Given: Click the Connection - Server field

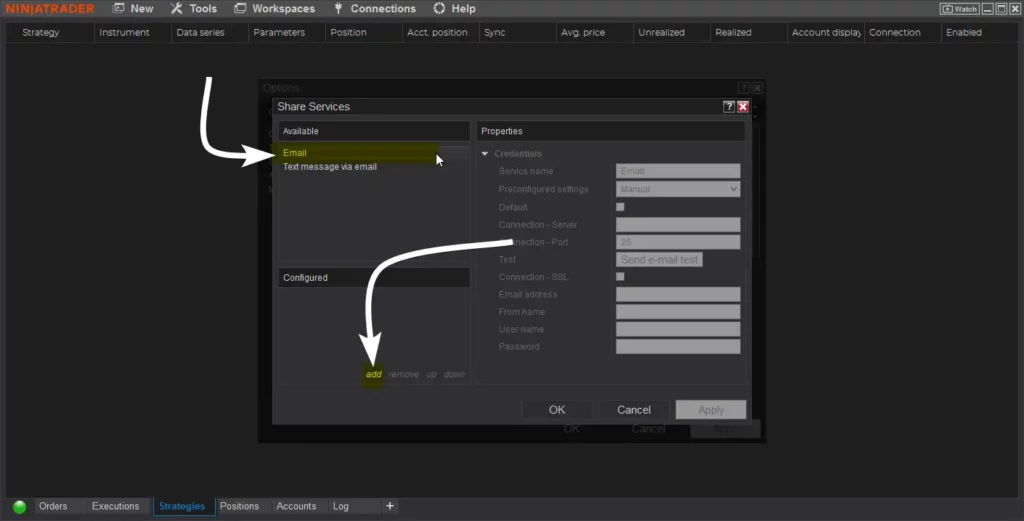Looking at the screenshot, I should point(678,225).
